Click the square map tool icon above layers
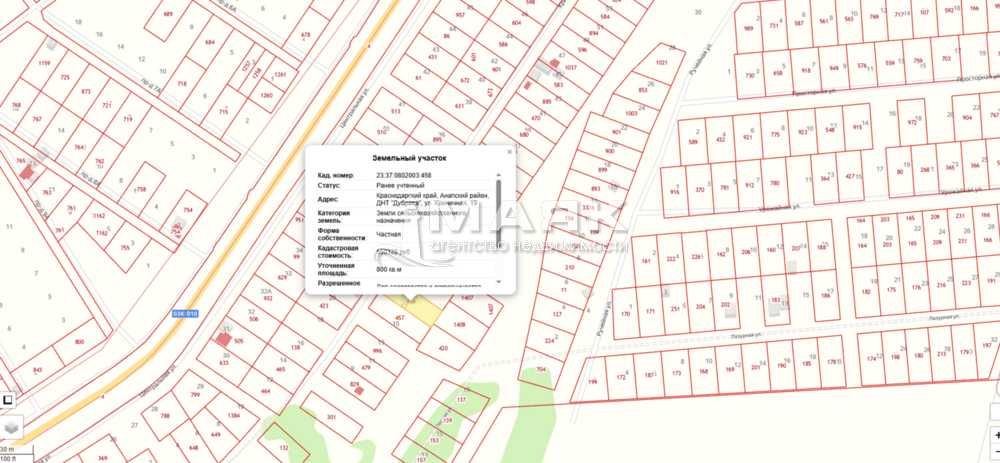This screenshot has width=1000, height=463. (8, 400)
